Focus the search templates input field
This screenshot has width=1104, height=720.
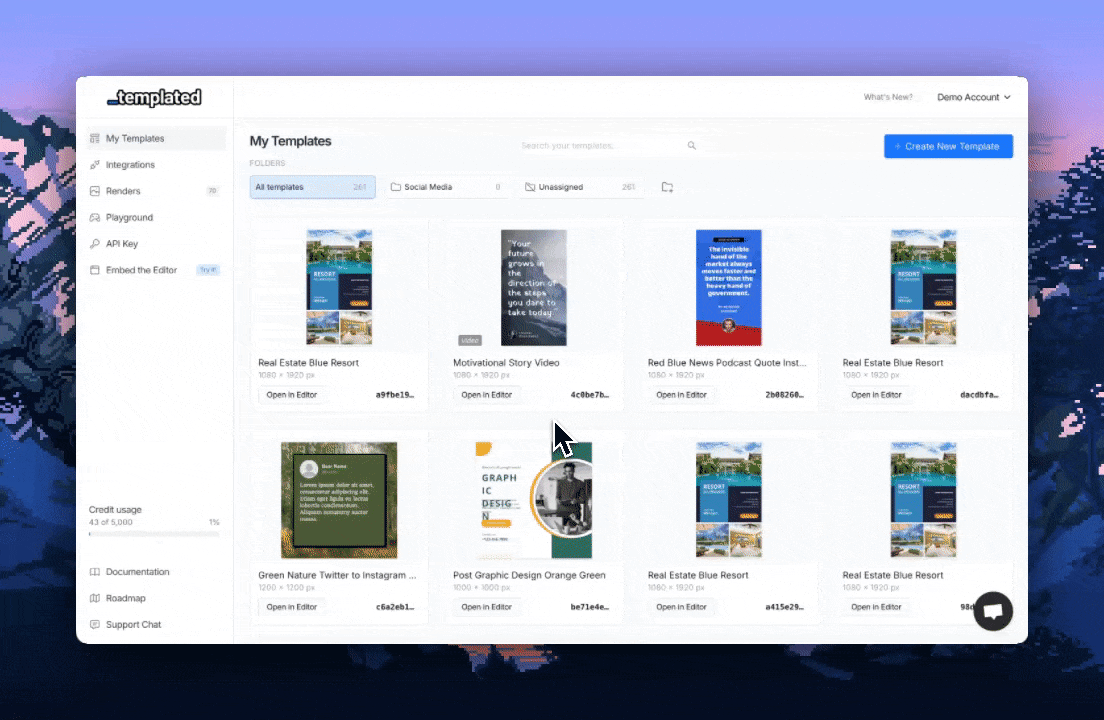(x=600, y=146)
